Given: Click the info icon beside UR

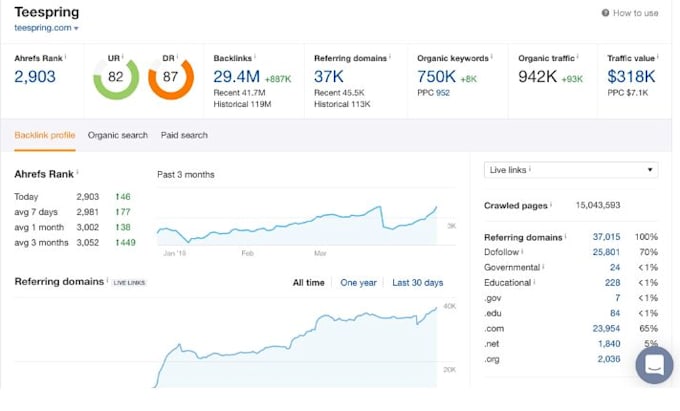Looking at the screenshot, I should pos(123,56).
